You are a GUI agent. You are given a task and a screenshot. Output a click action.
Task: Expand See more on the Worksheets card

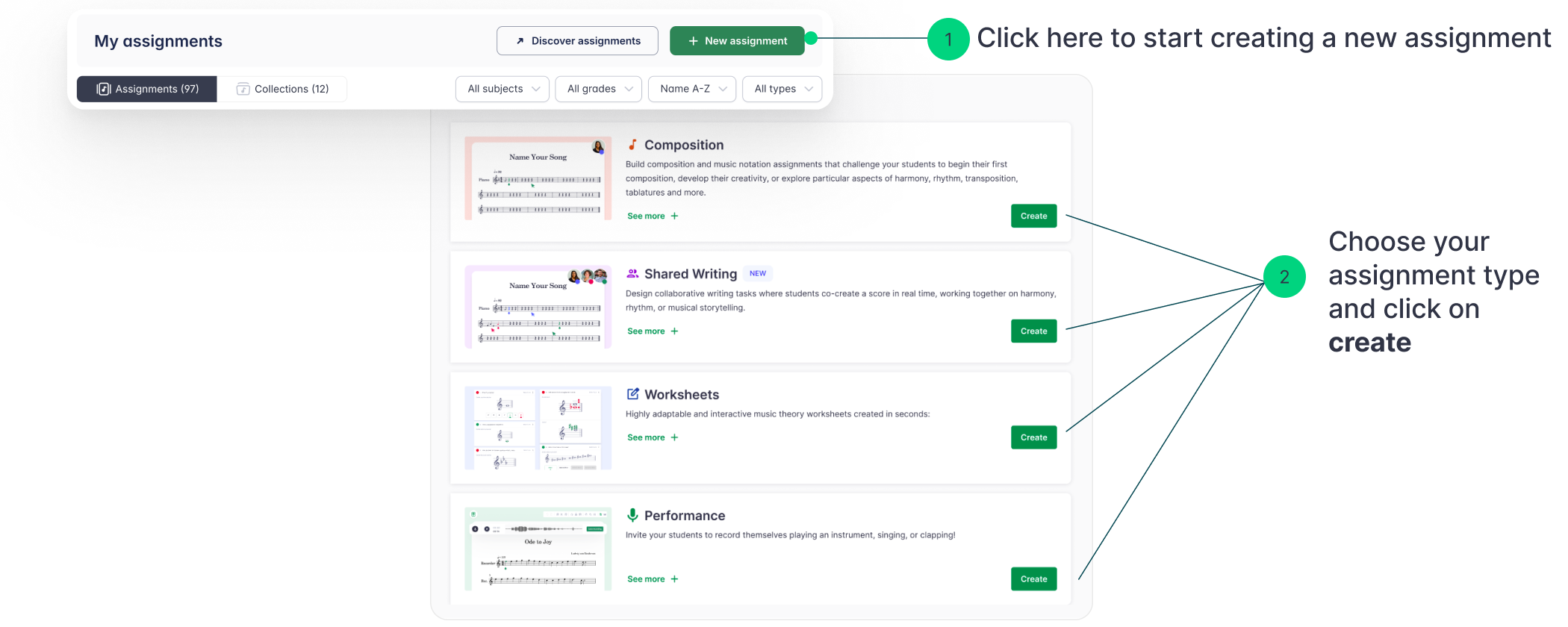651,437
